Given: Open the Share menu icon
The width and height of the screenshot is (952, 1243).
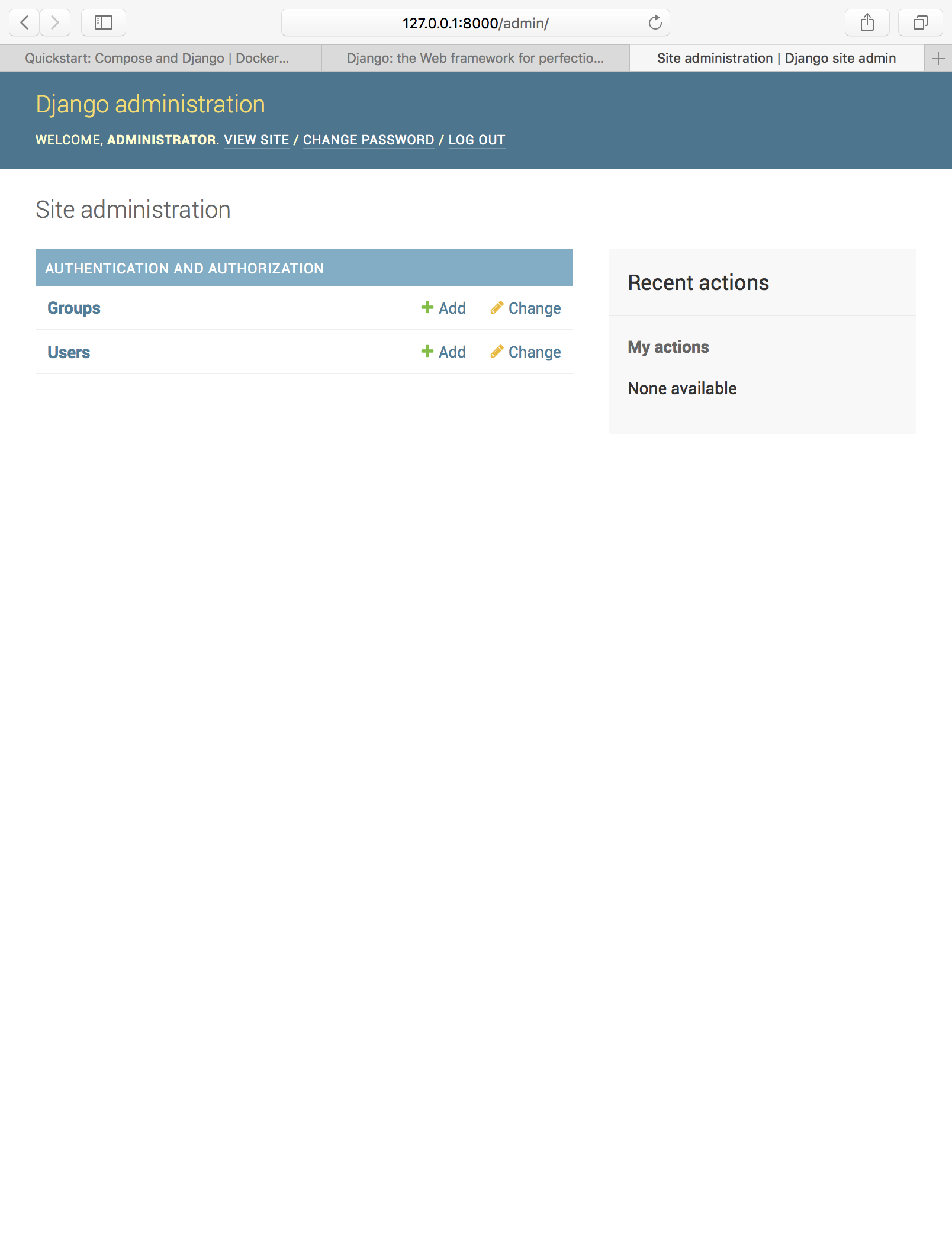Looking at the screenshot, I should pyautogui.click(x=867, y=23).
